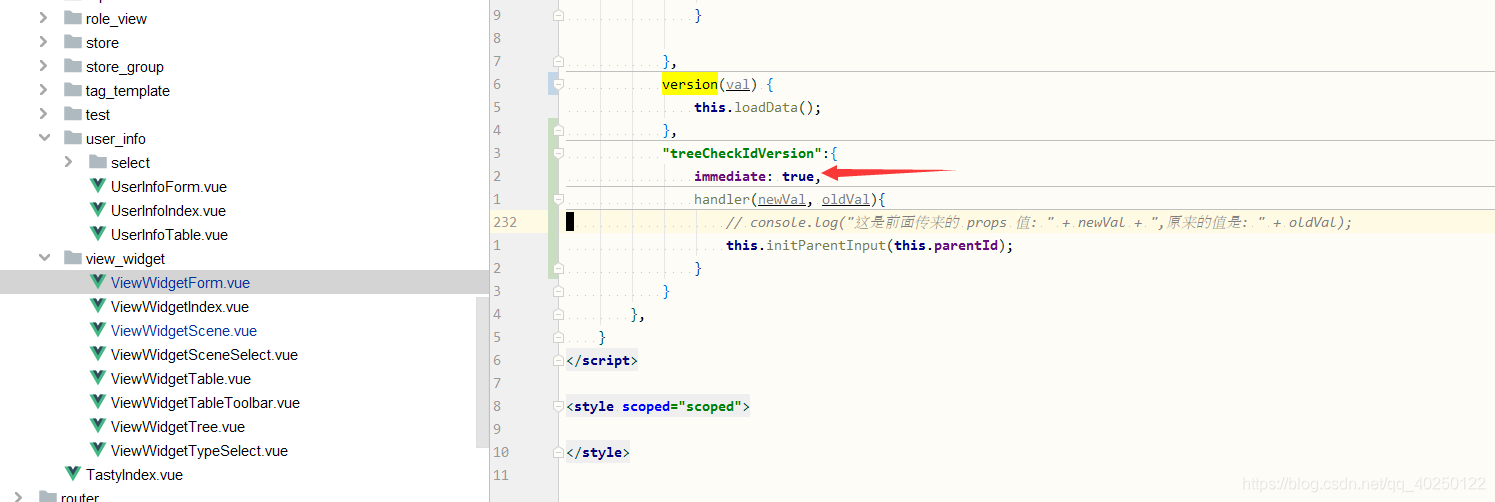Click the Vue icon of ViewWidgetTypeSelect.vue
The width and height of the screenshot is (1495, 502).
[98, 450]
